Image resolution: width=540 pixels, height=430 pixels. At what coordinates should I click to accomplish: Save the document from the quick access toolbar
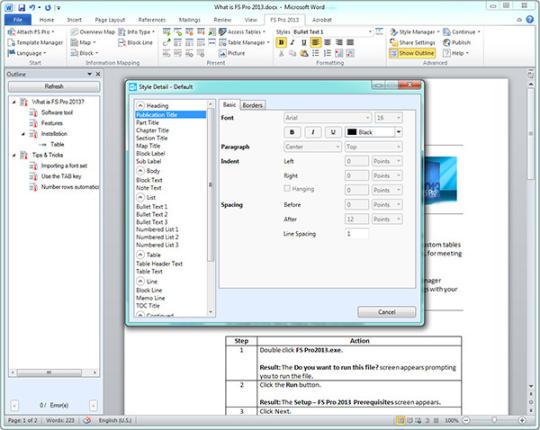point(22,7)
